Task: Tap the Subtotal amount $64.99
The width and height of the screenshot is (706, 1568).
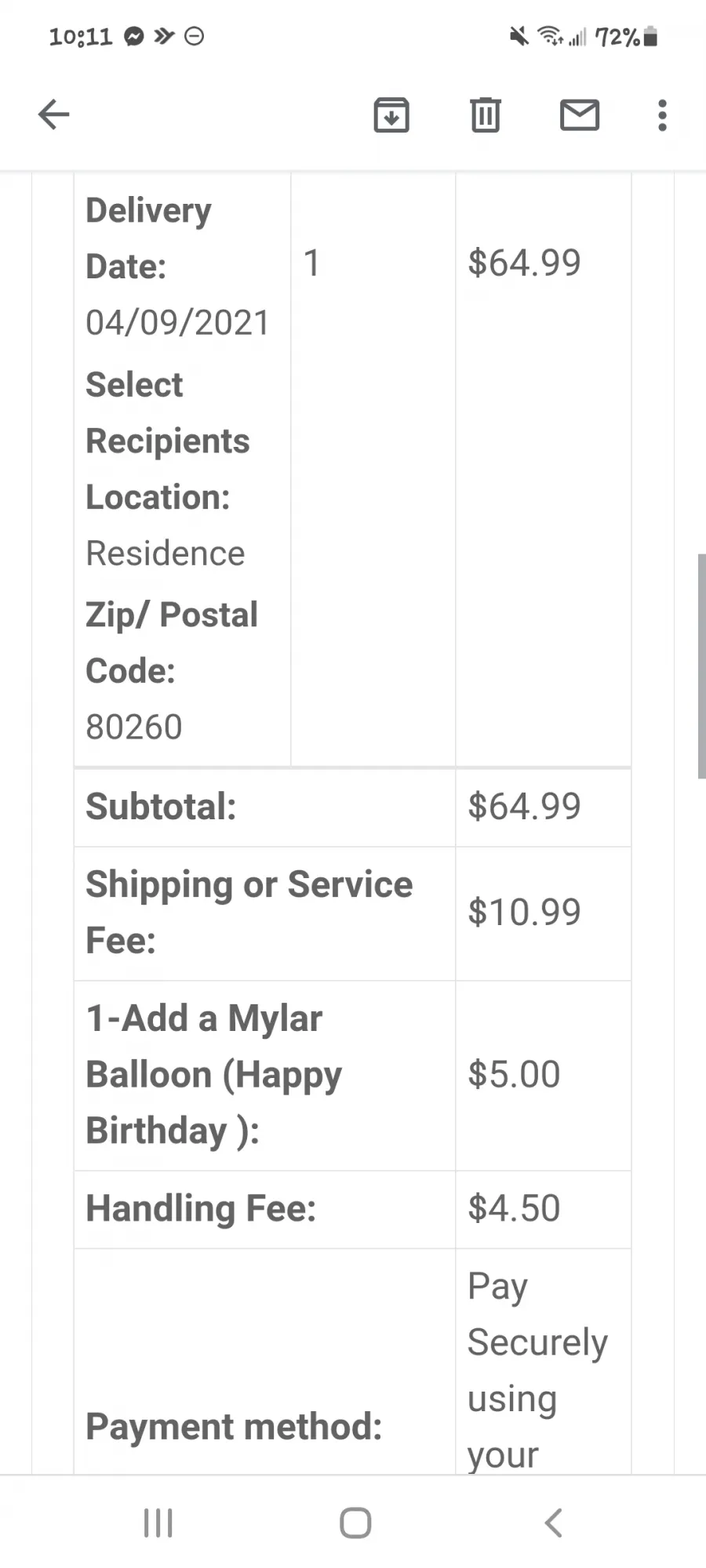Action: (524, 807)
